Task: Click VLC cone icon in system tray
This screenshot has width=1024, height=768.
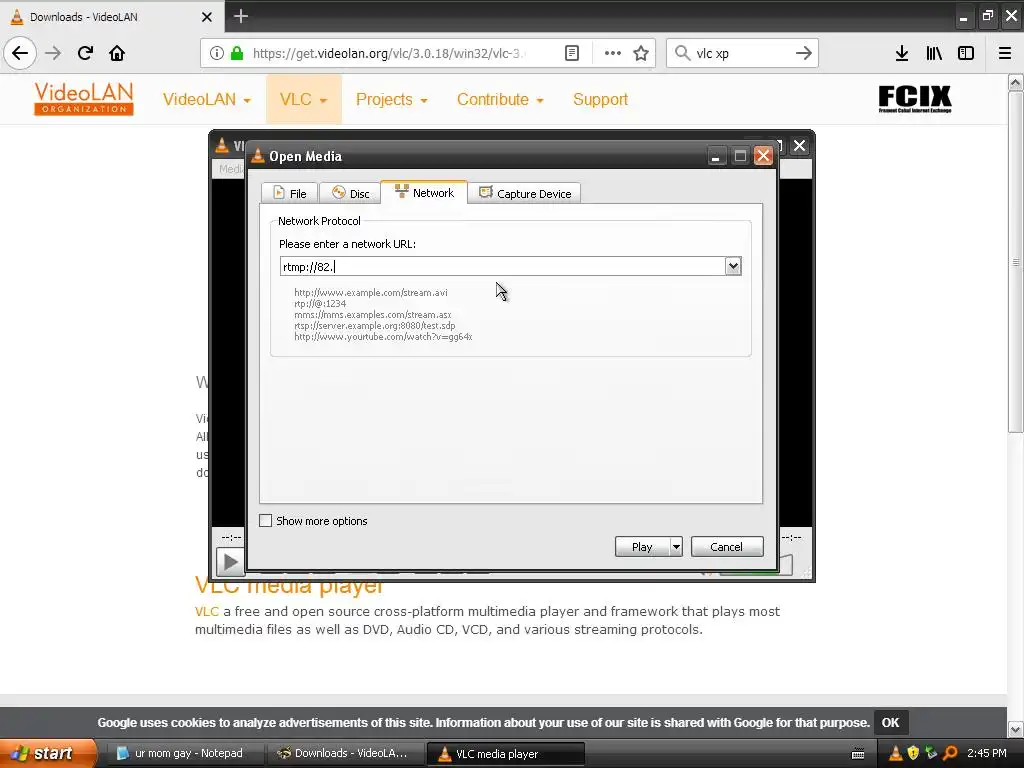Action: [895, 753]
